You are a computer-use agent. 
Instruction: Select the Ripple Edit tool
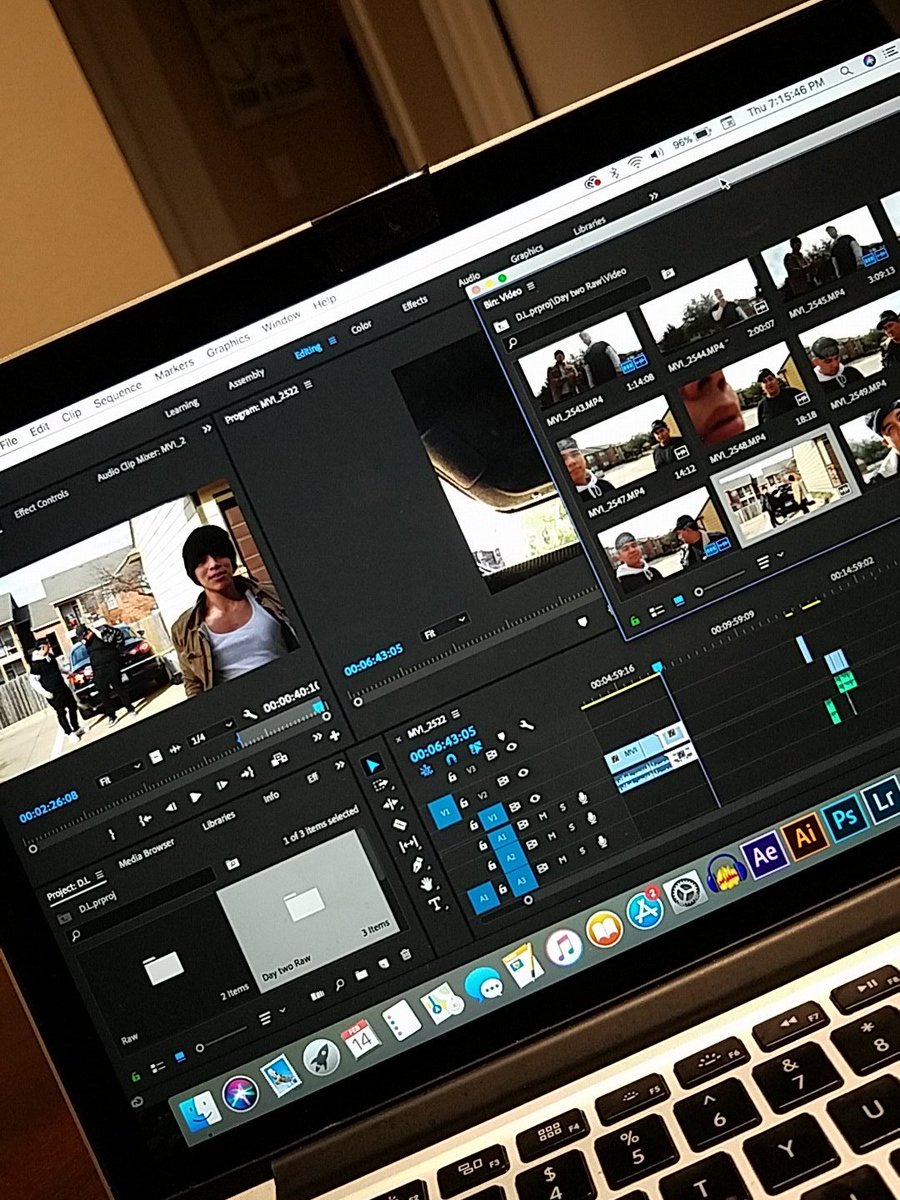click(x=391, y=803)
